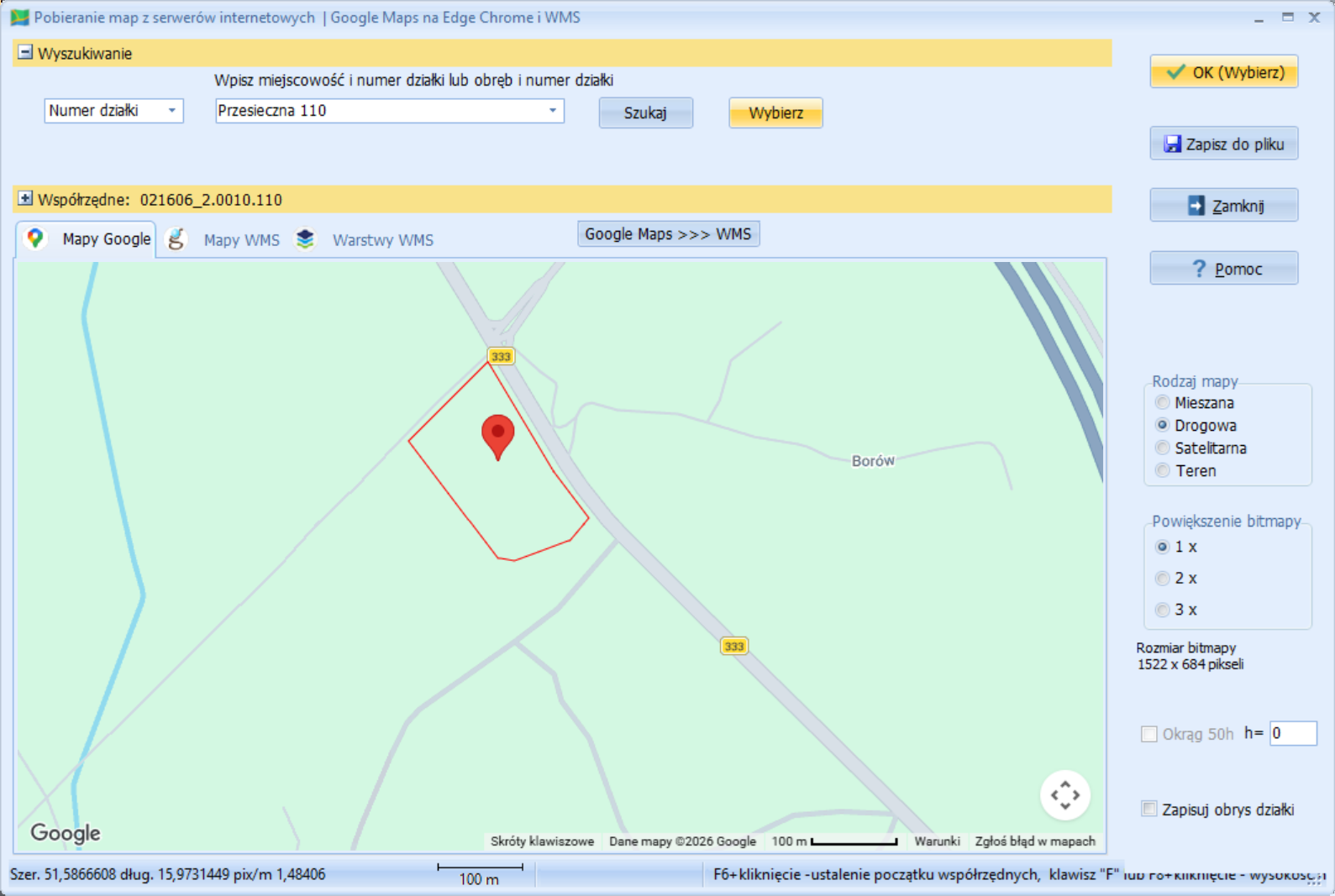The image size is (1335, 896).
Task: Click the 1522 x 684 pikseli text
Action: (1190, 664)
